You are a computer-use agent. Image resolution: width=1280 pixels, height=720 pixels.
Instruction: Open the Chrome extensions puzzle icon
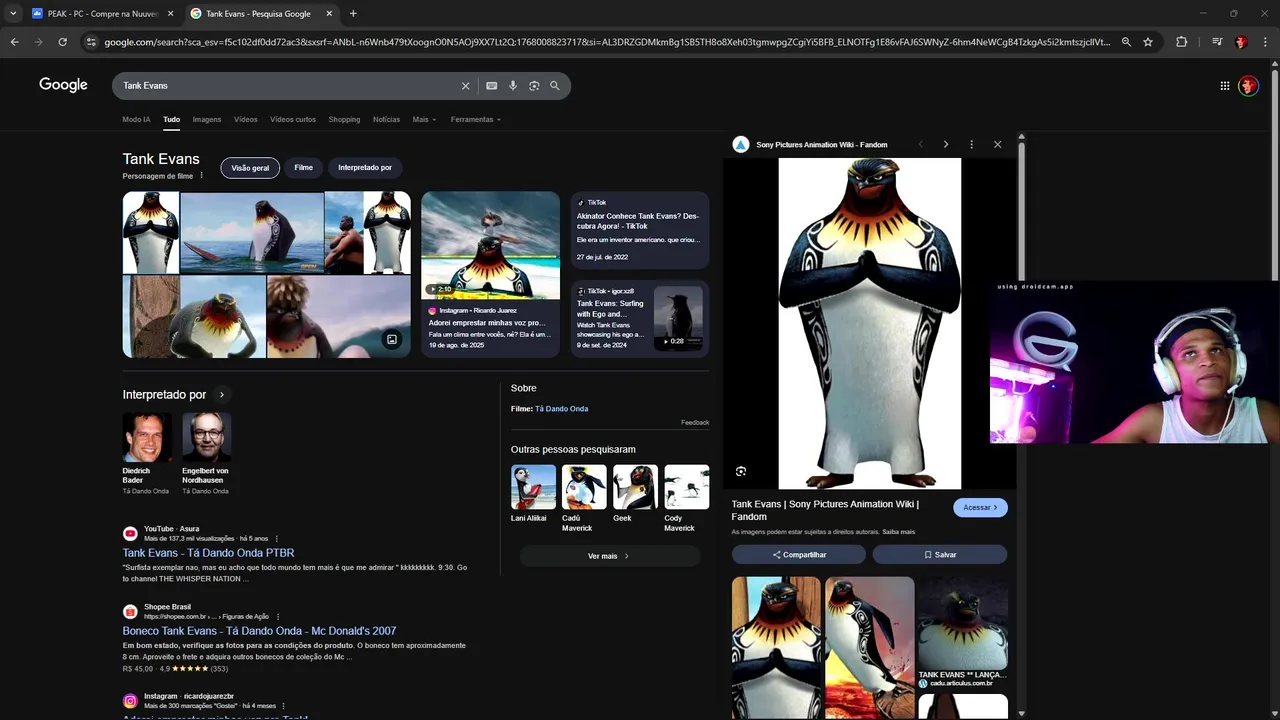point(1182,42)
